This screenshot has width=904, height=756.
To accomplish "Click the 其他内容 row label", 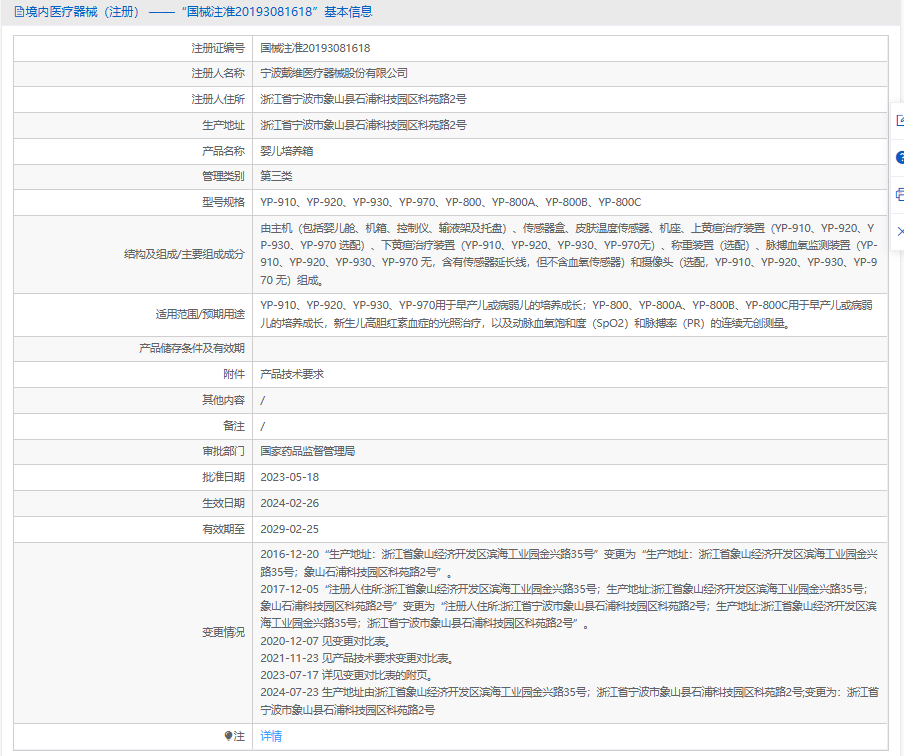I will coord(223,400).
